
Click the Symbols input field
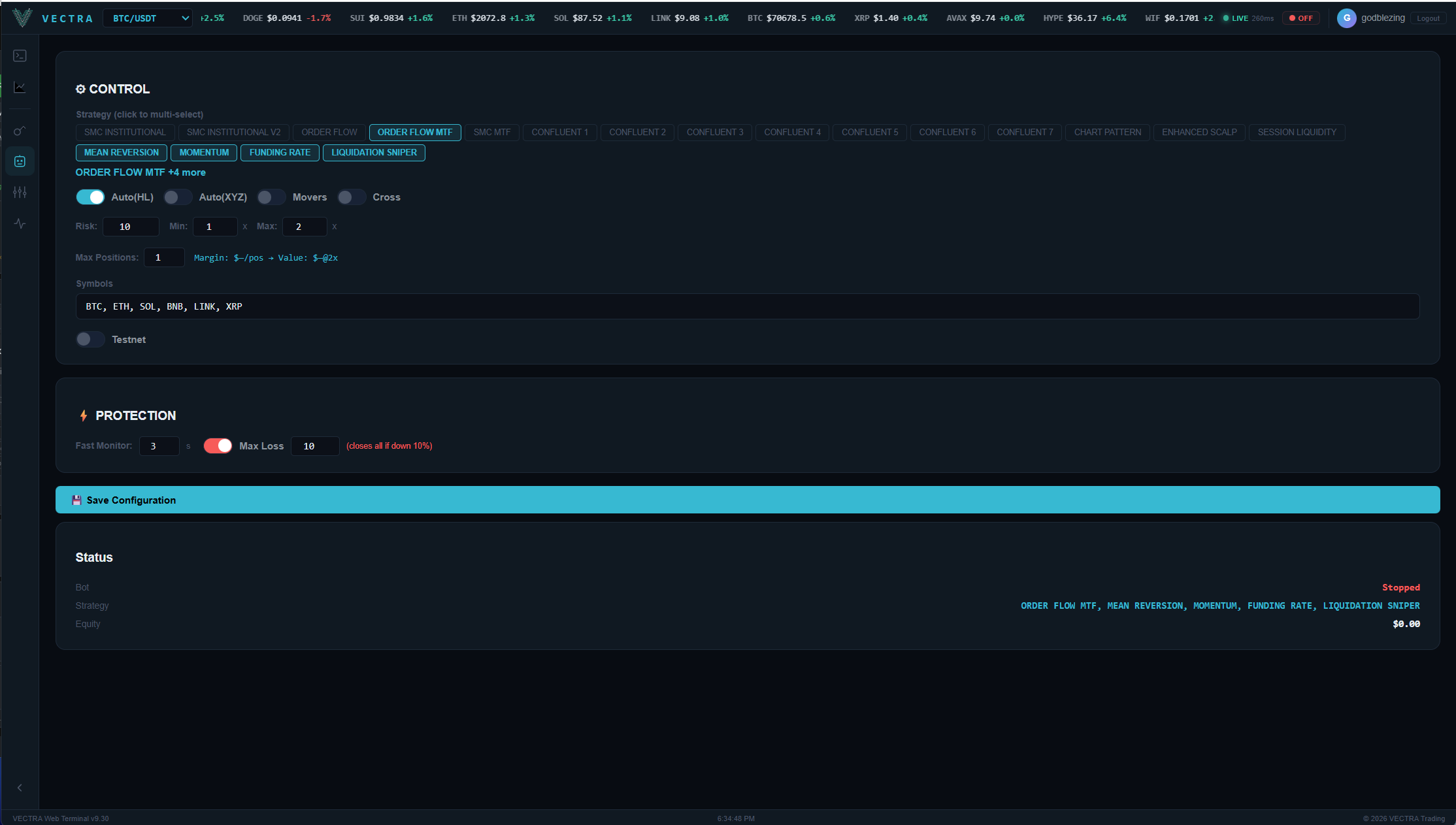coord(747,307)
